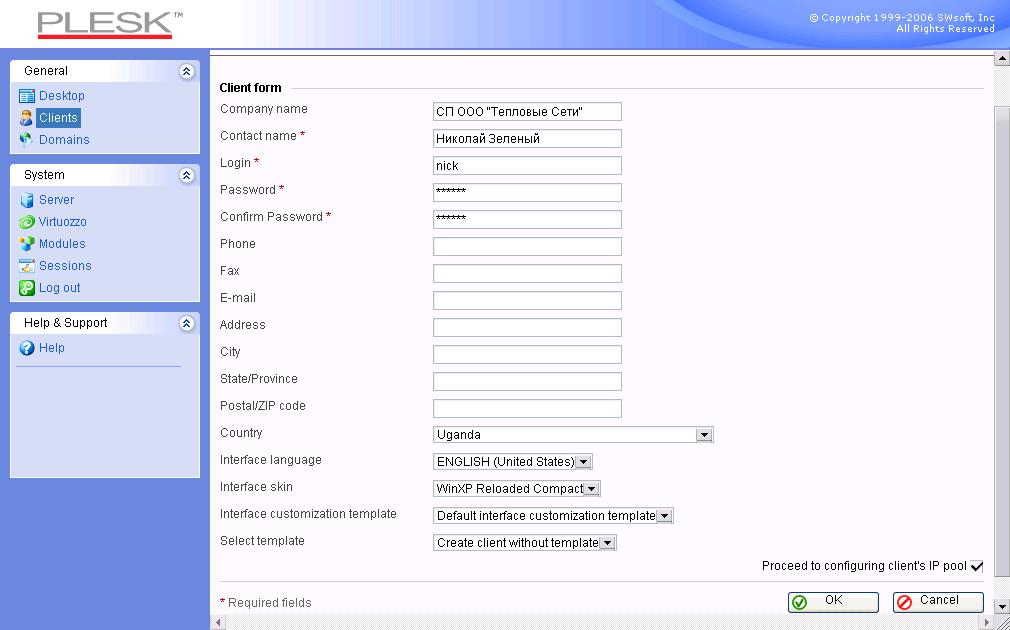Click the Modules icon

click(27, 244)
